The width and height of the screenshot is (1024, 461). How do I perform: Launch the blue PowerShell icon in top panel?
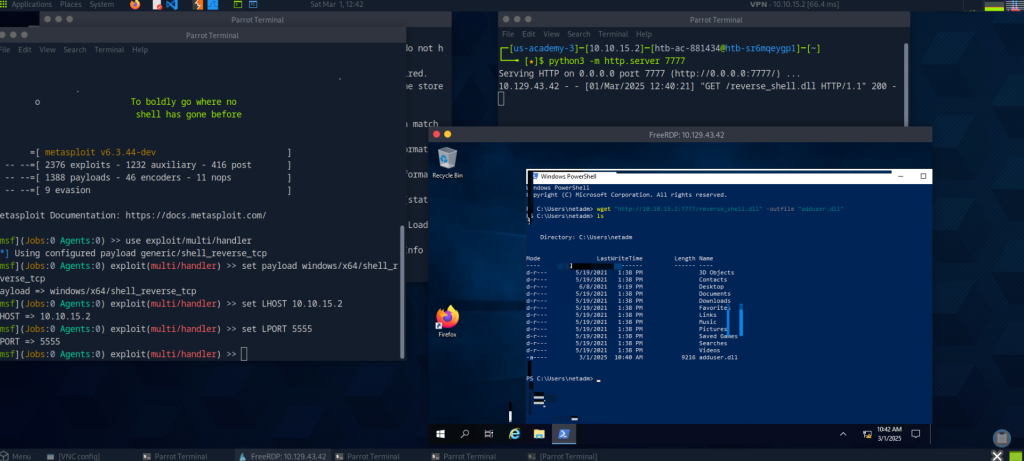(x=255, y=5)
